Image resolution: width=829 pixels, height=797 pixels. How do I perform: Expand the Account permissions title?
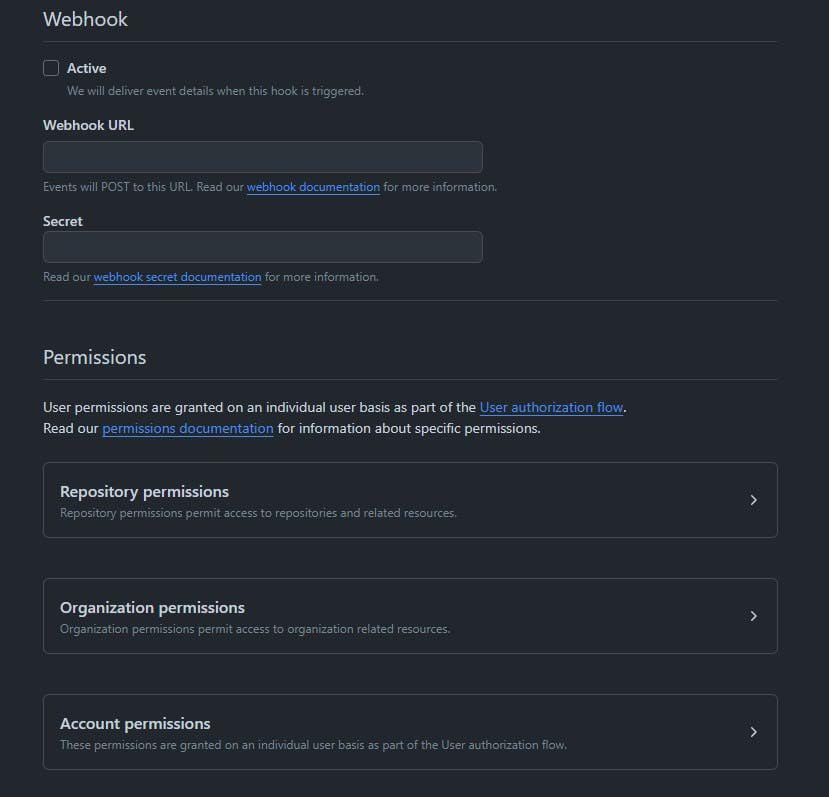pos(135,723)
